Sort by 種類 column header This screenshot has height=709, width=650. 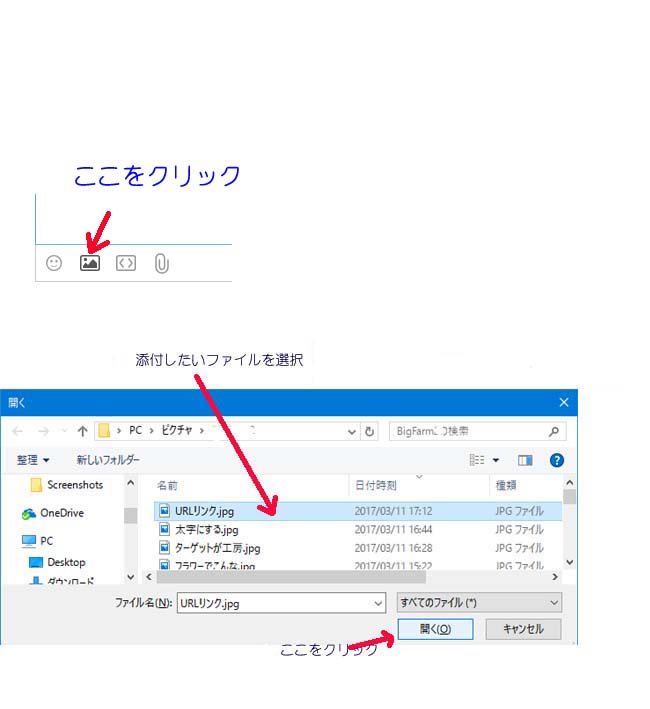[x=506, y=486]
